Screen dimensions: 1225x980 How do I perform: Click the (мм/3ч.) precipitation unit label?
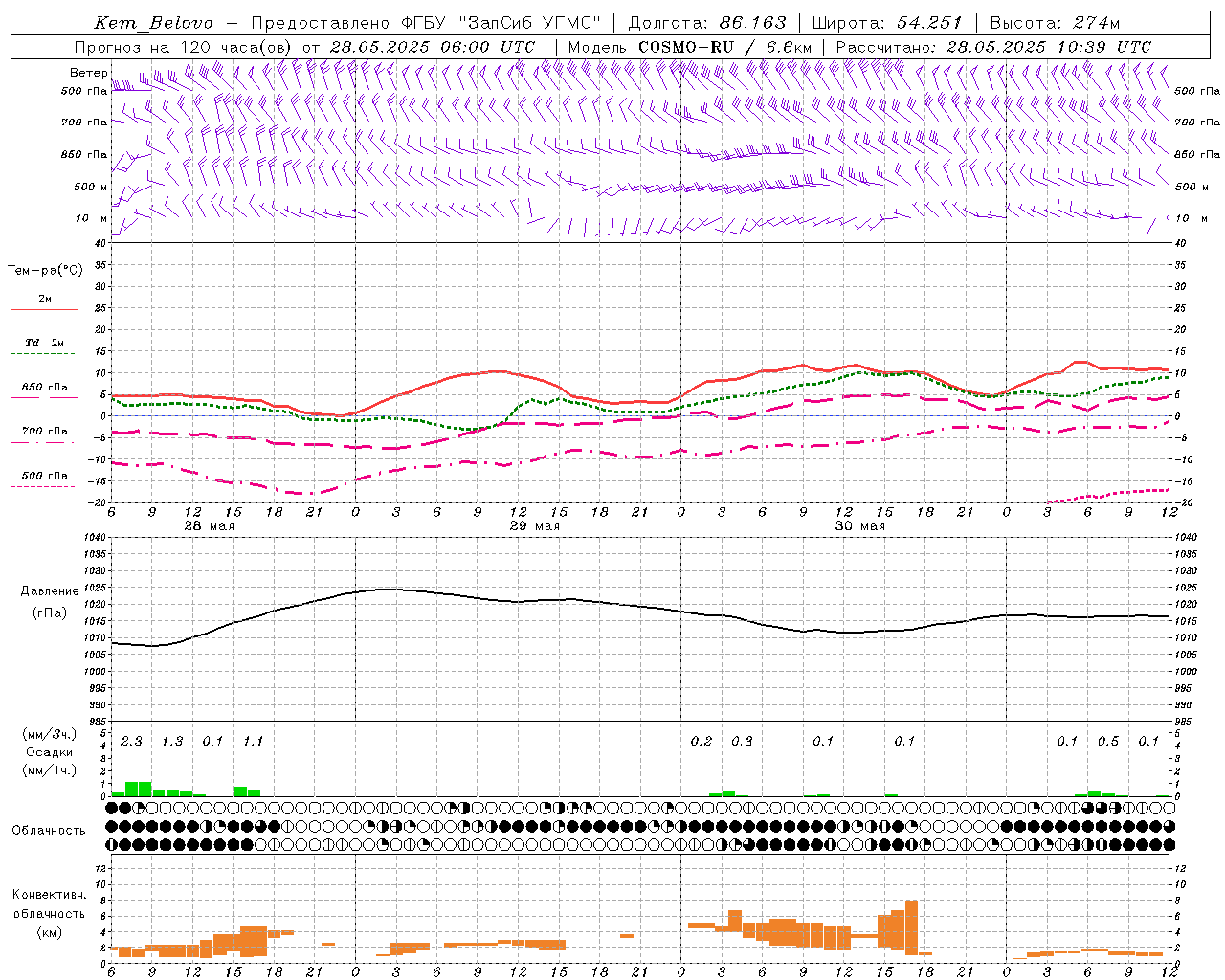50,734
